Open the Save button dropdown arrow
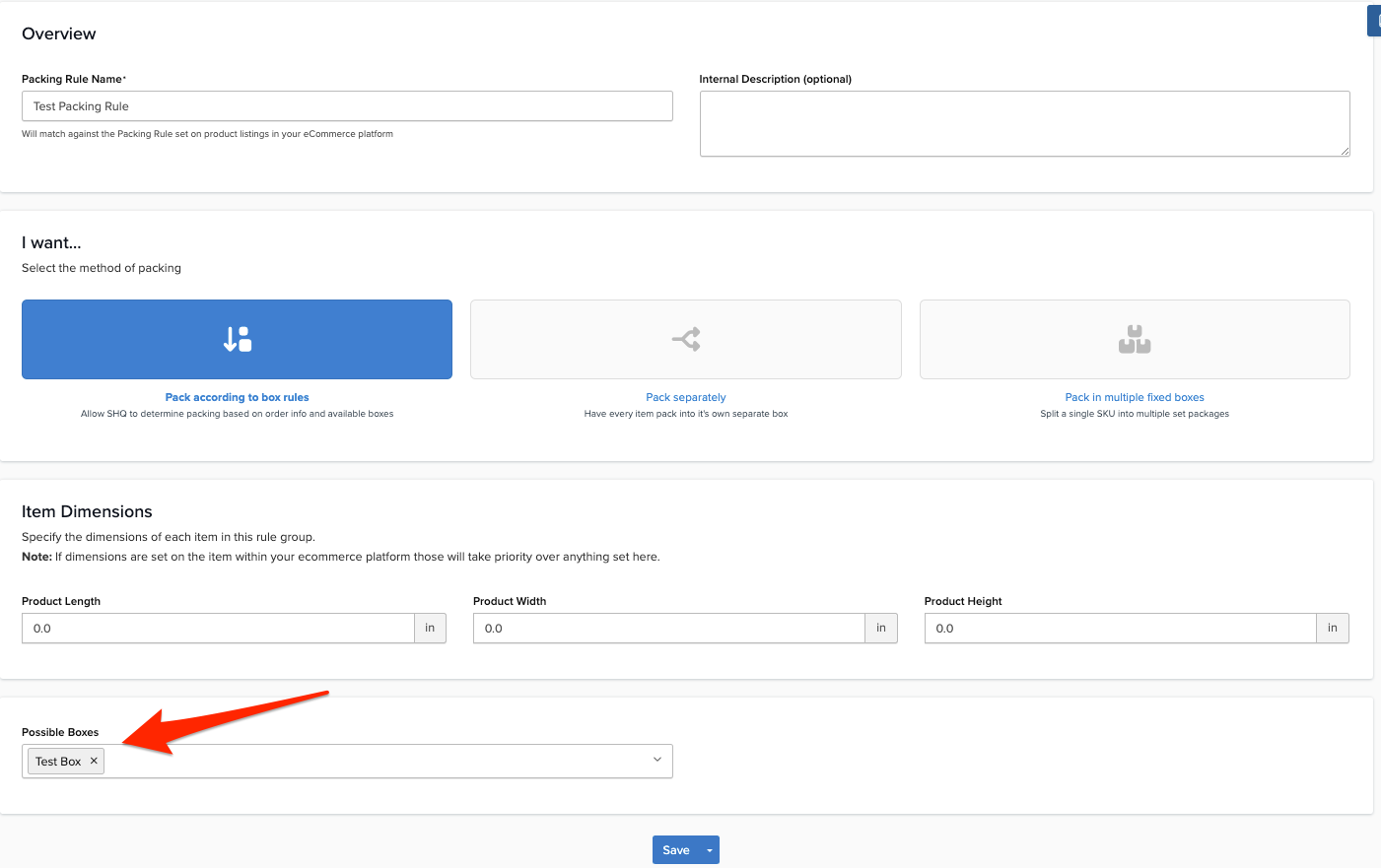Screen dimensions: 1381x868 click(709, 850)
